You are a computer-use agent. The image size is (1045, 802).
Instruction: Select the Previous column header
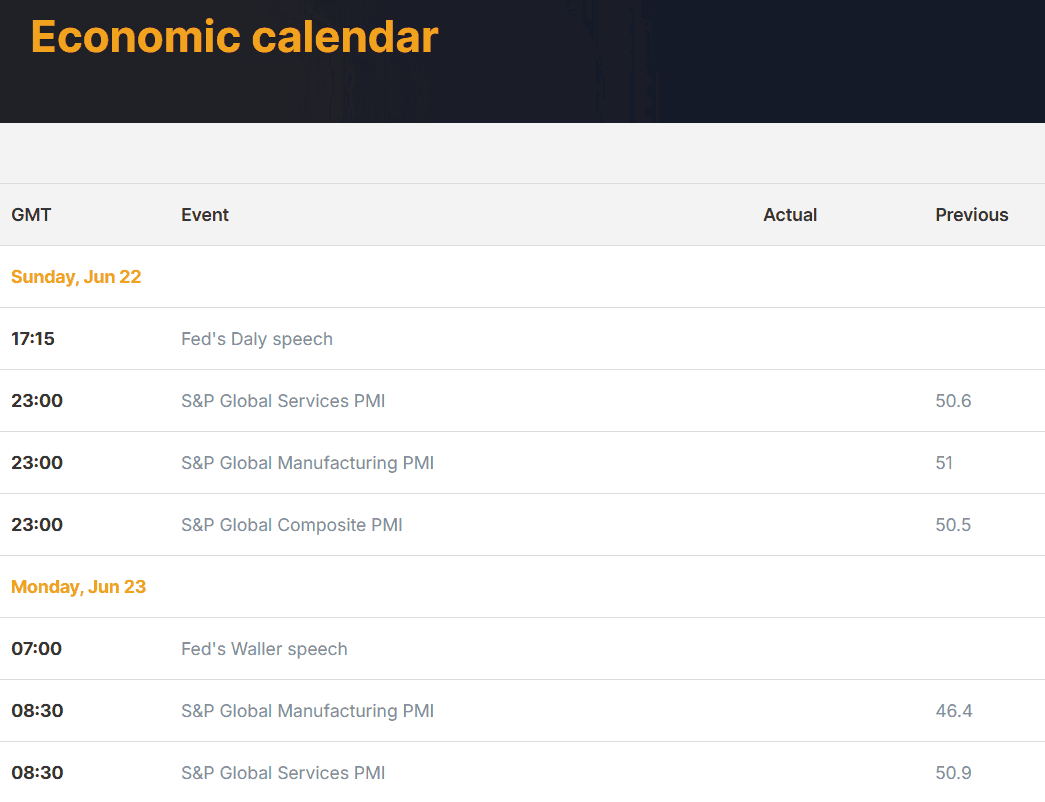tap(971, 215)
